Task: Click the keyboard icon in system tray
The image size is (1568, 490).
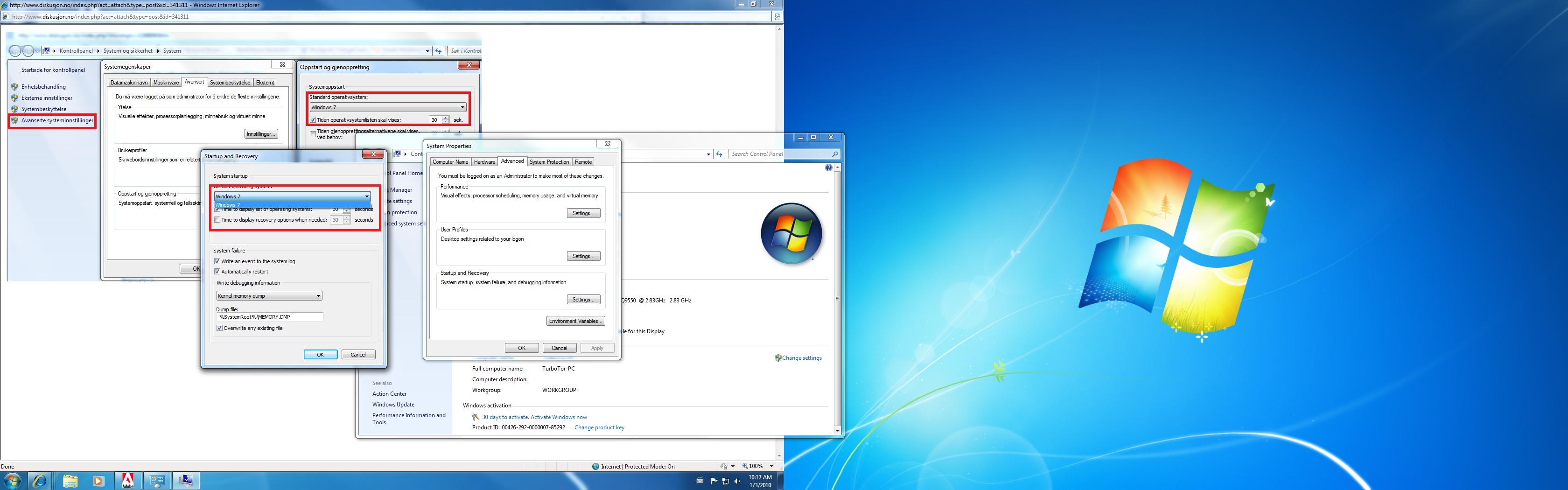Action: point(700,481)
